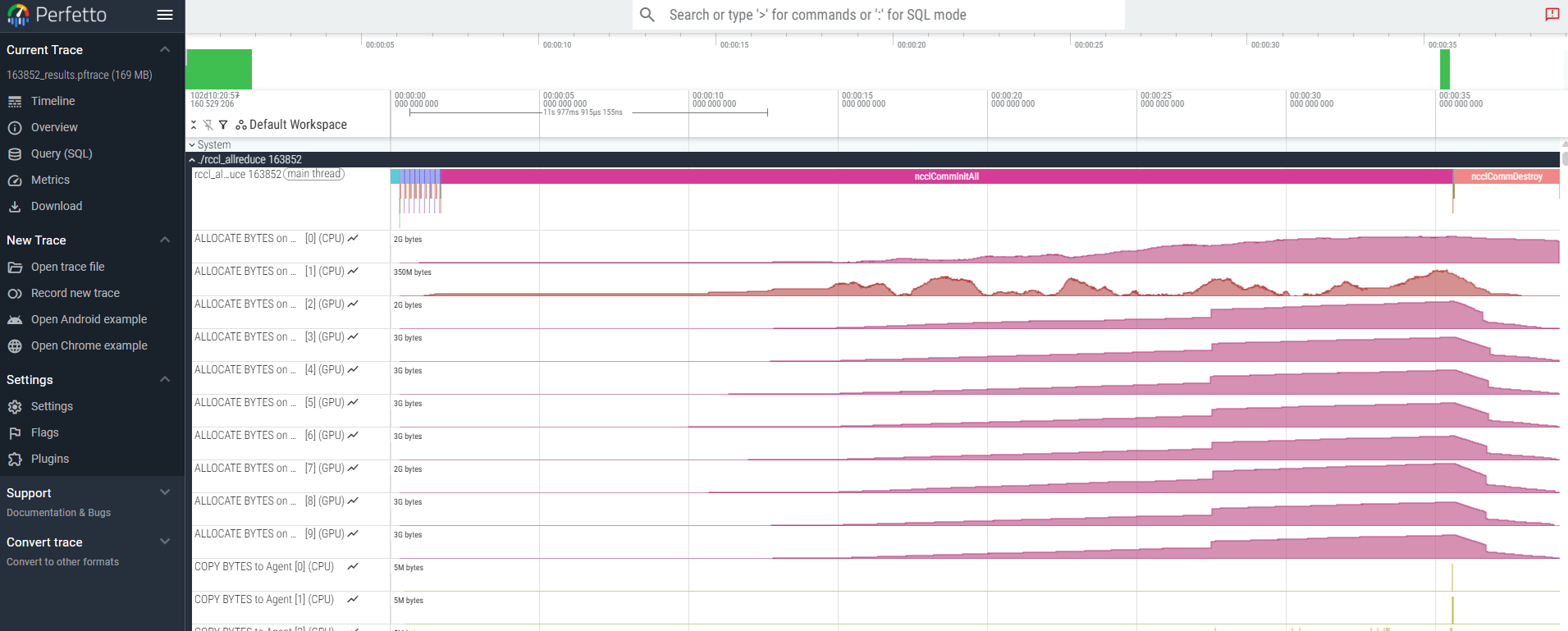1568x631 pixels.
Task: Click the Download trace icon
Action: (15, 207)
